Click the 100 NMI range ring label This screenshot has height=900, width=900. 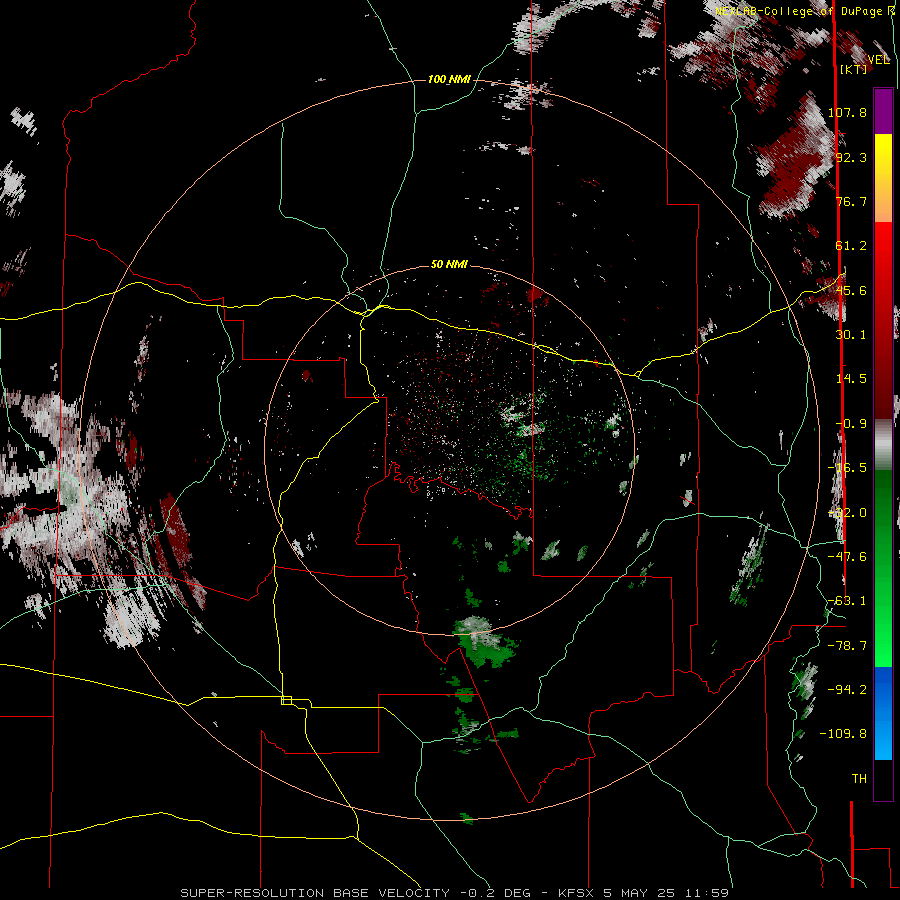click(449, 79)
